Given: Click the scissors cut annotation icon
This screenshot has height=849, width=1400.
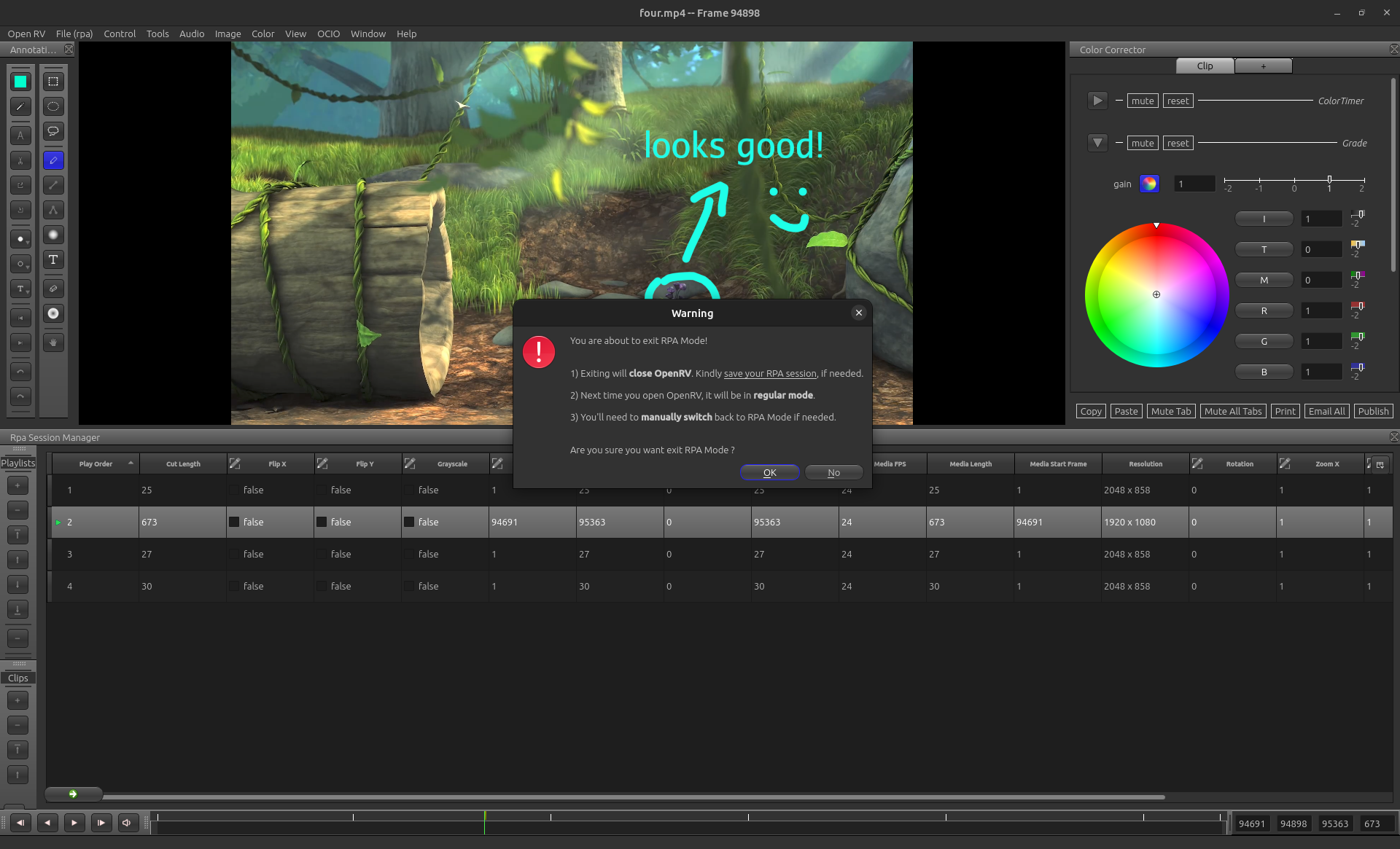Looking at the screenshot, I should coord(20,160).
